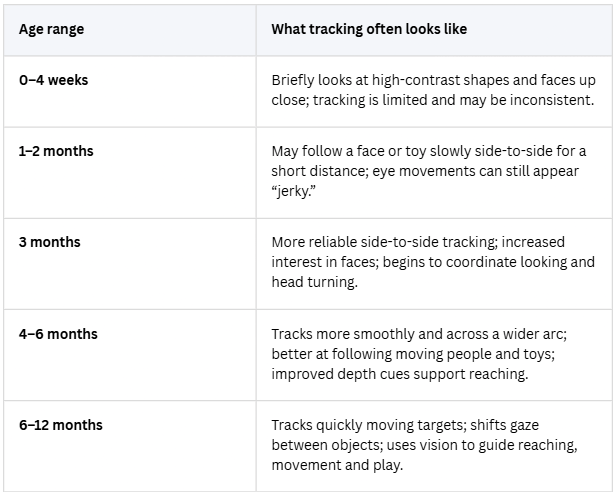Image resolution: width=614 pixels, height=494 pixels.
Task: Click 'close; tracking is limited' text line
Action: coord(433,100)
